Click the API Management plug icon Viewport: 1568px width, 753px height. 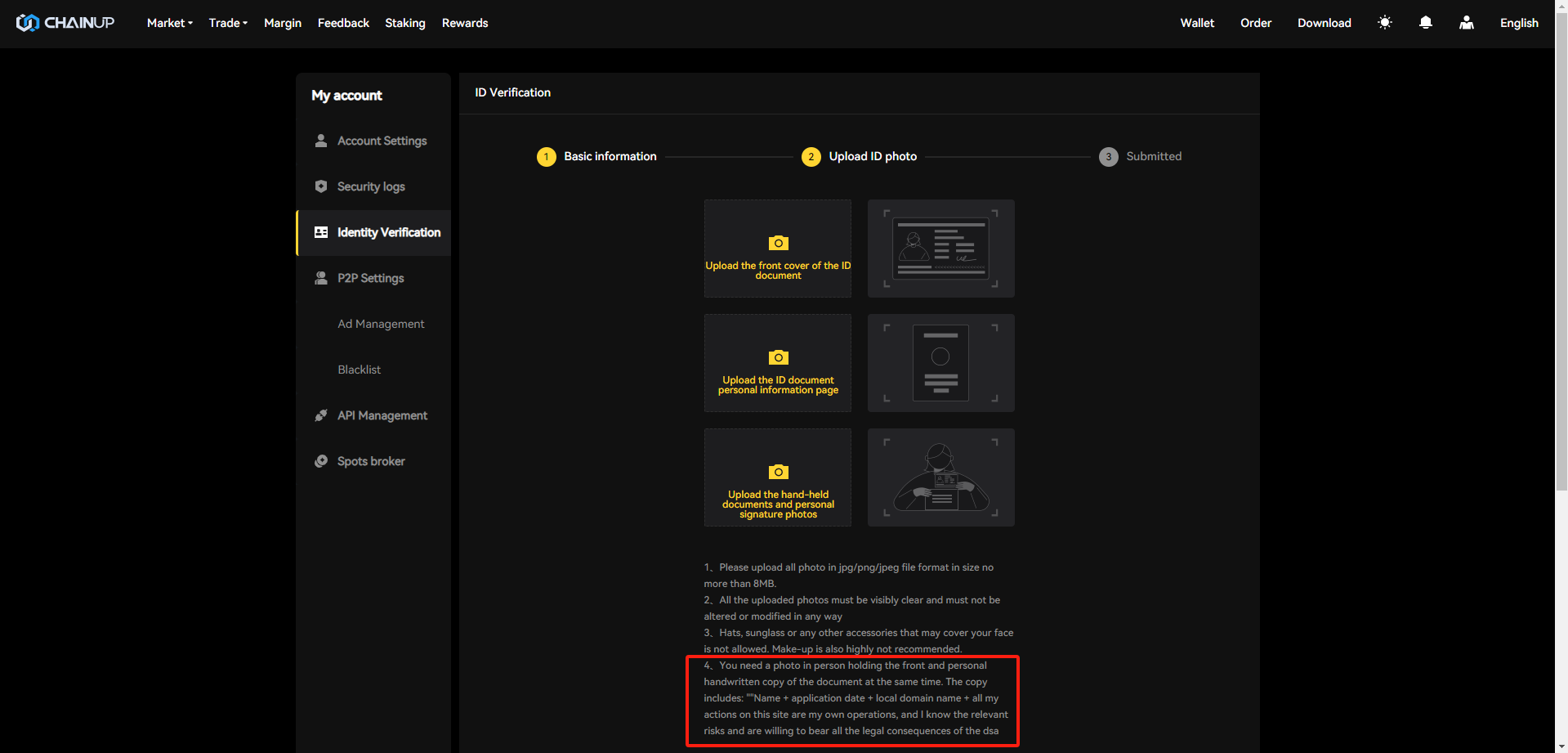pyautogui.click(x=321, y=415)
